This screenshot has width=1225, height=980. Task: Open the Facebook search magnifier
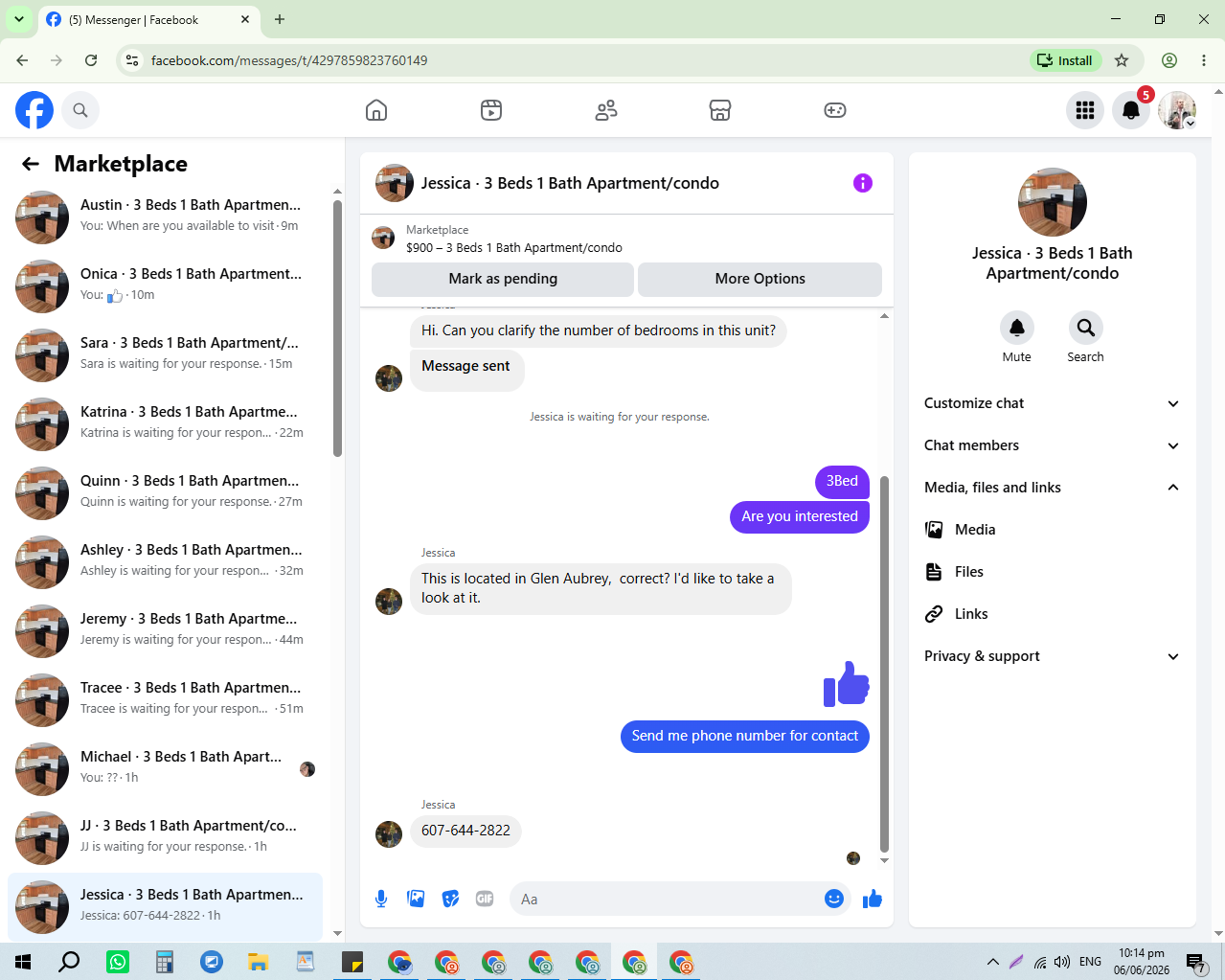pyautogui.click(x=80, y=110)
